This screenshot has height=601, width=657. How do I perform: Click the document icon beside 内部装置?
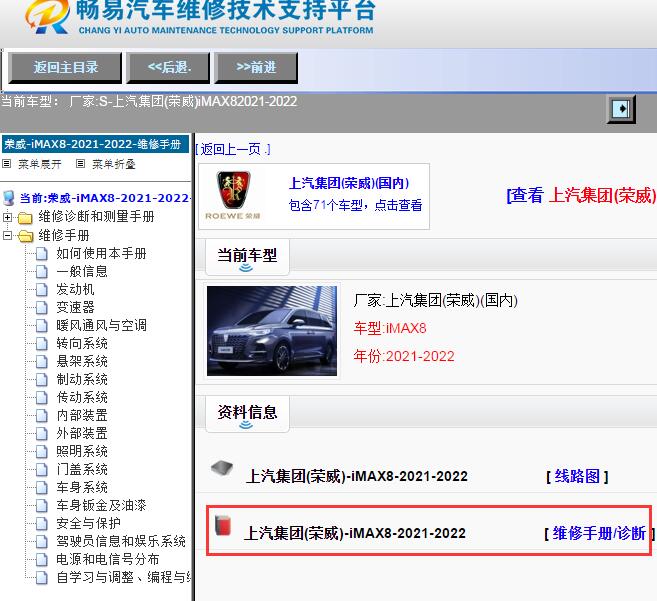[x=41, y=415]
